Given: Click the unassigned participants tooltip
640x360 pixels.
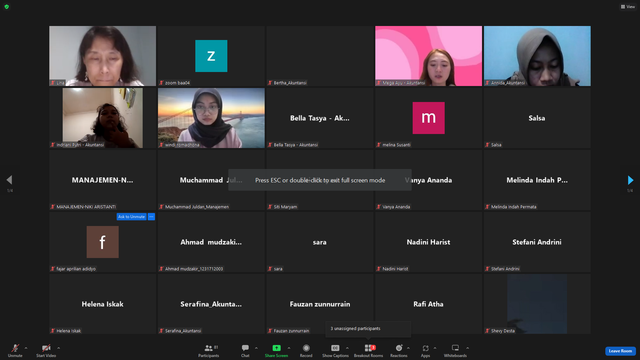Looking at the screenshot, I should 368,329.
